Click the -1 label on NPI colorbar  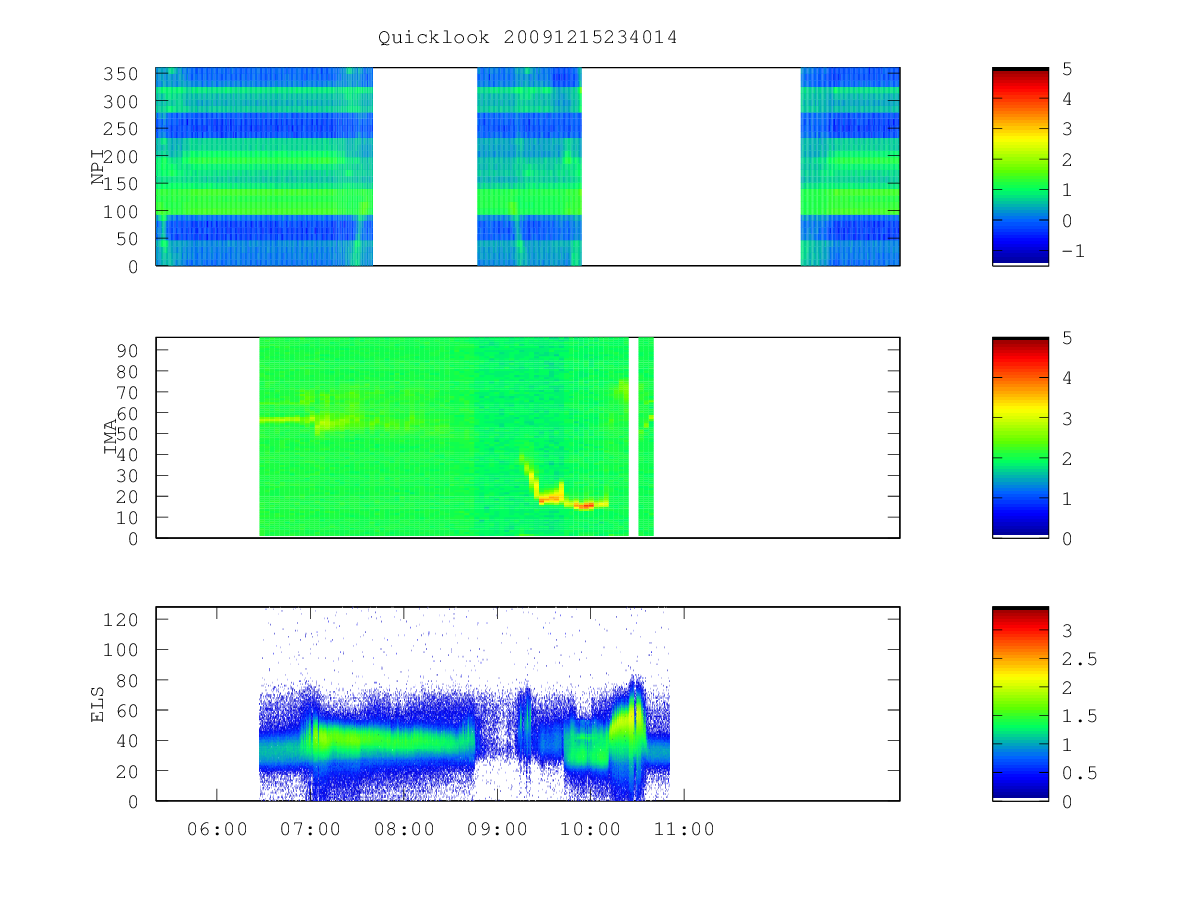(1071, 252)
